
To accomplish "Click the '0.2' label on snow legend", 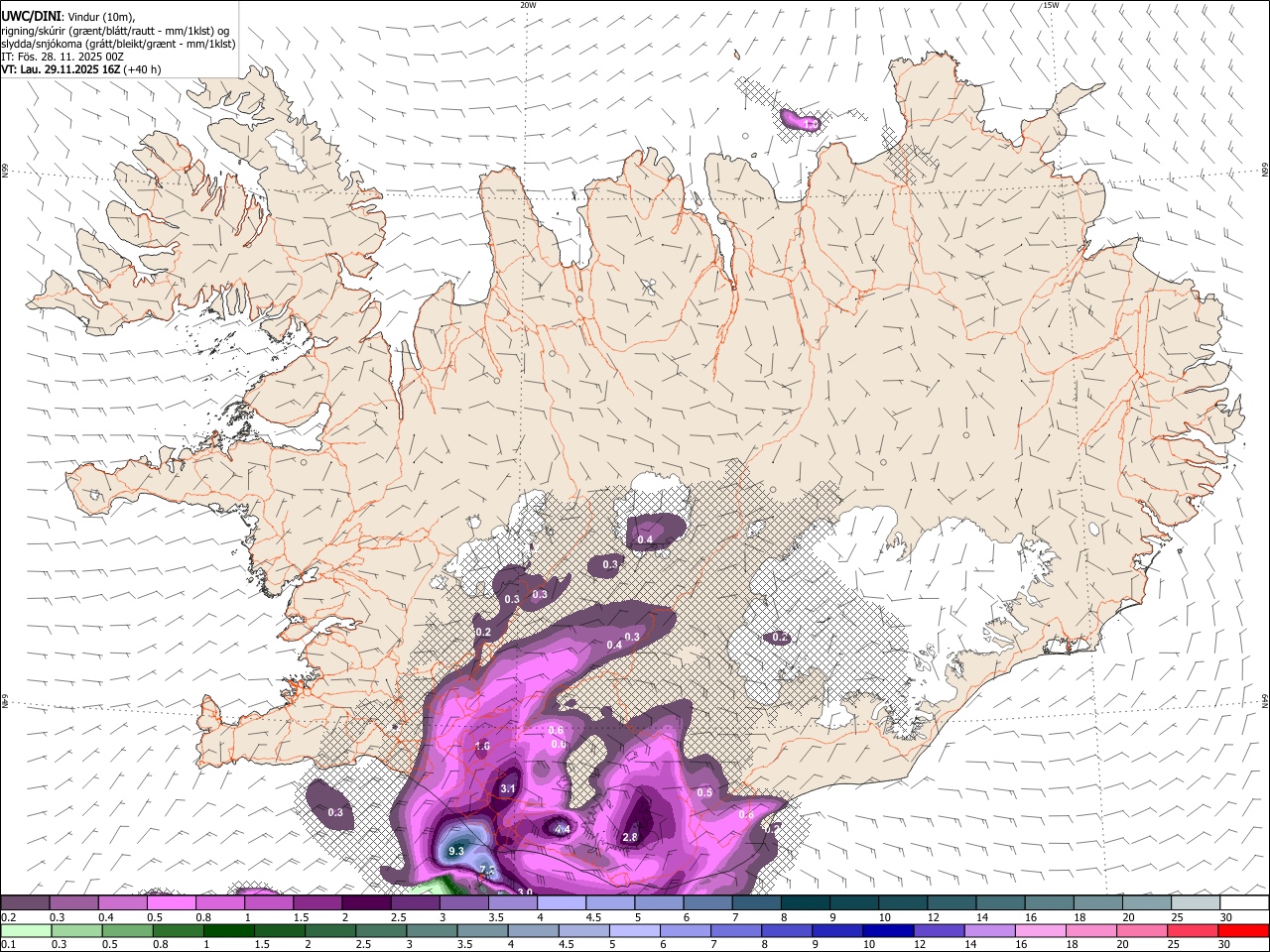I will pos(9,917).
